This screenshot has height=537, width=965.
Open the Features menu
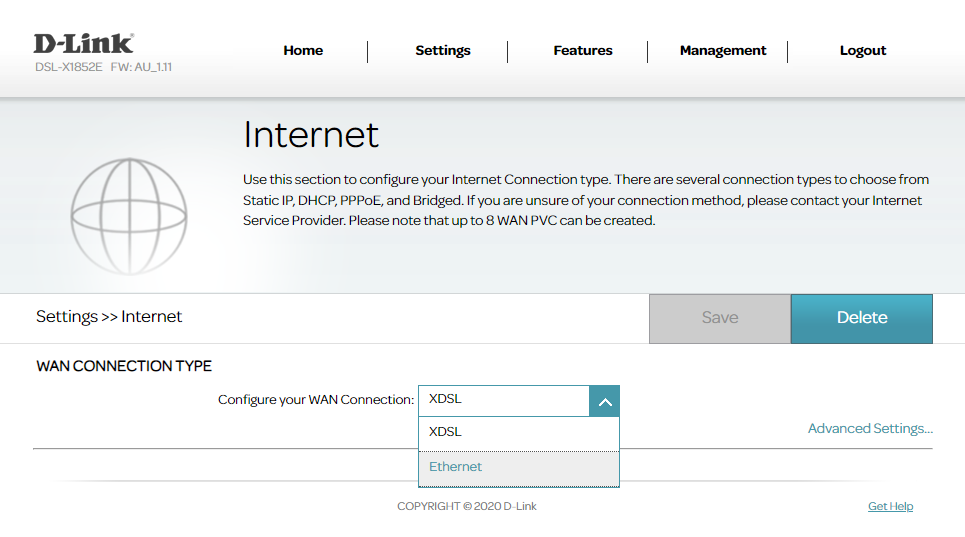(x=583, y=51)
